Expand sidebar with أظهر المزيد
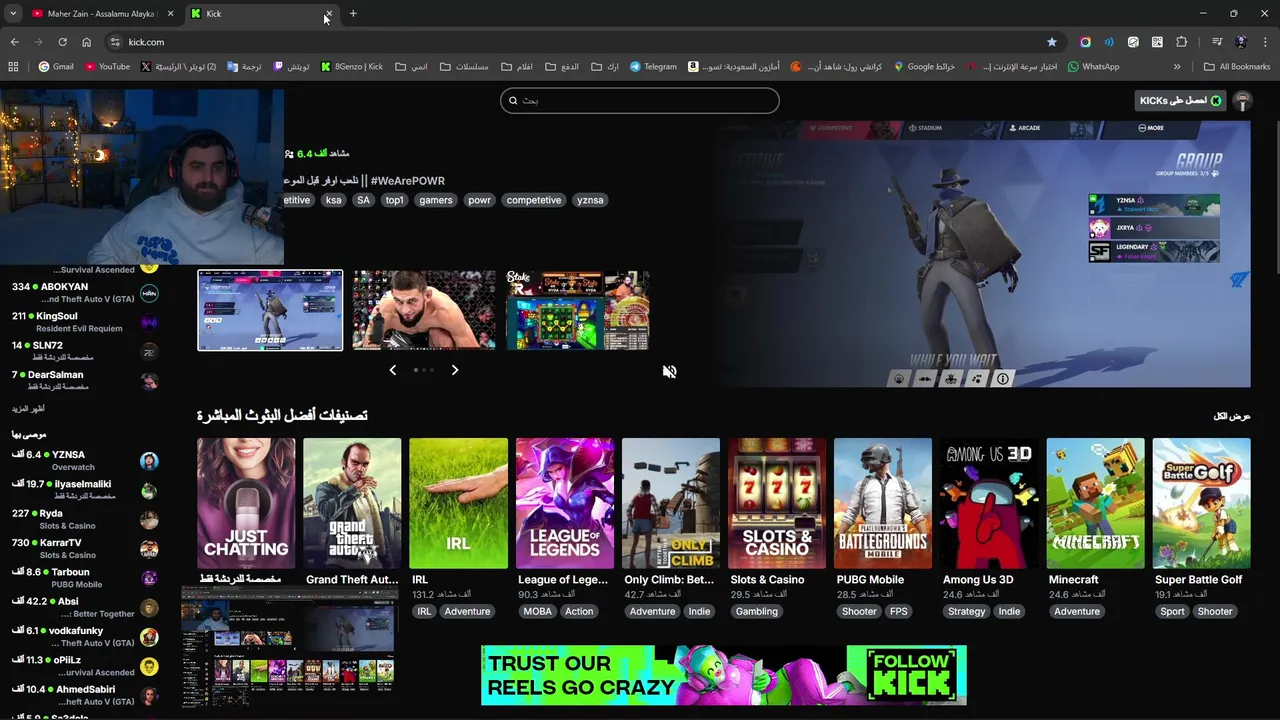The height and width of the screenshot is (720, 1280). (x=28, y=408)
